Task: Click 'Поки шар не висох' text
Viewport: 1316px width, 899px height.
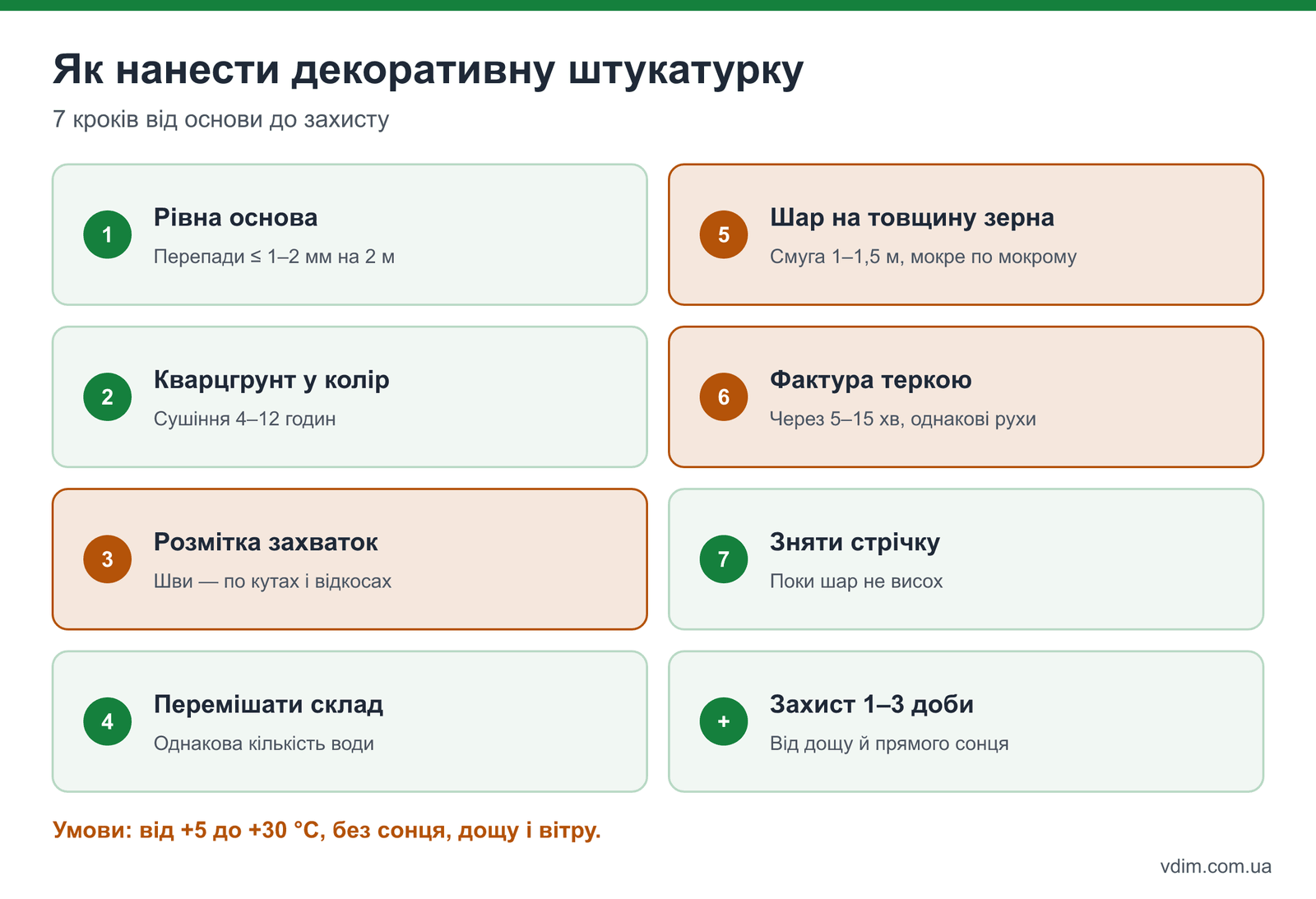Action: point(856,582)
